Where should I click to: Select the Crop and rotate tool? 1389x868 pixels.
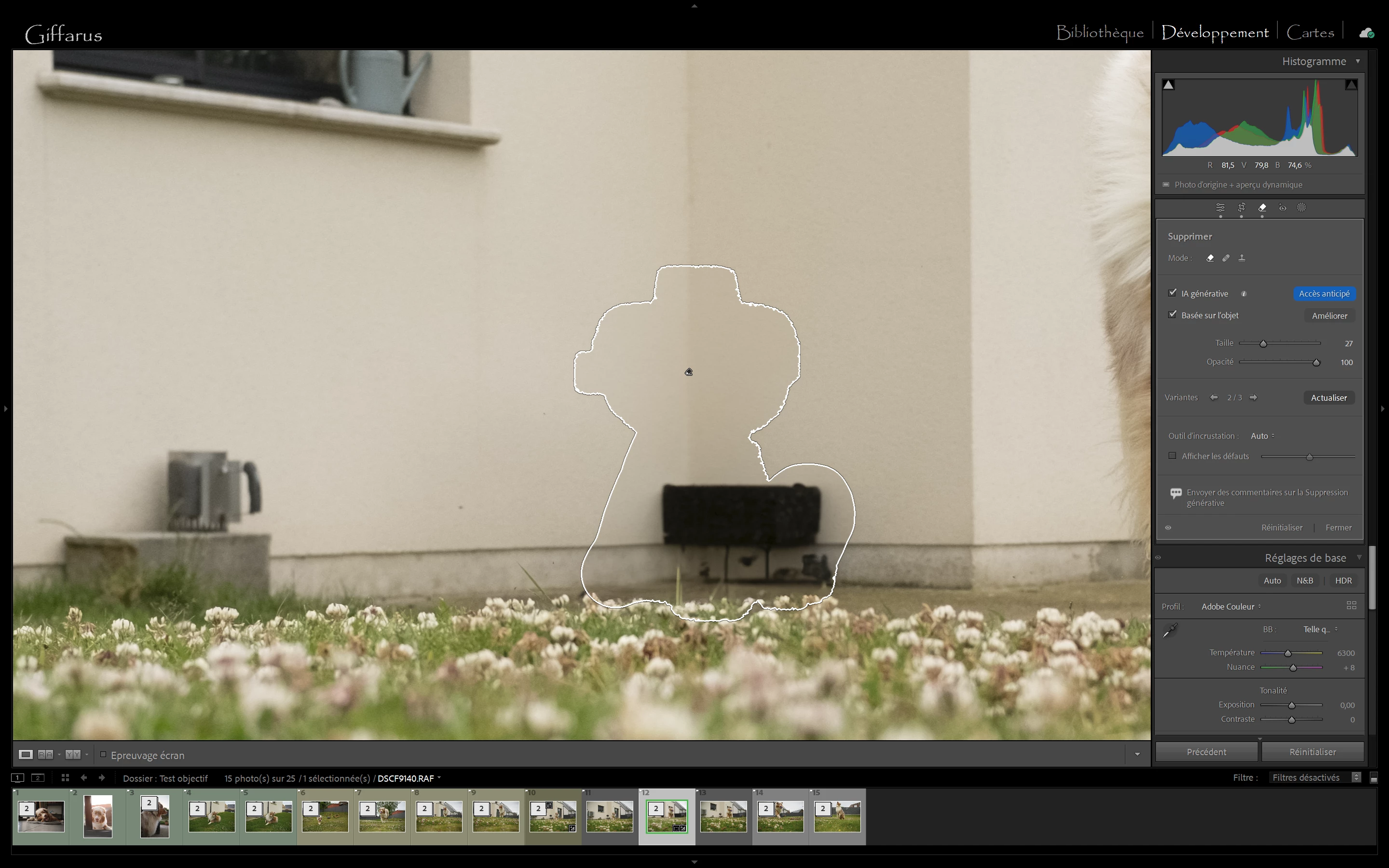[1241, 208]
